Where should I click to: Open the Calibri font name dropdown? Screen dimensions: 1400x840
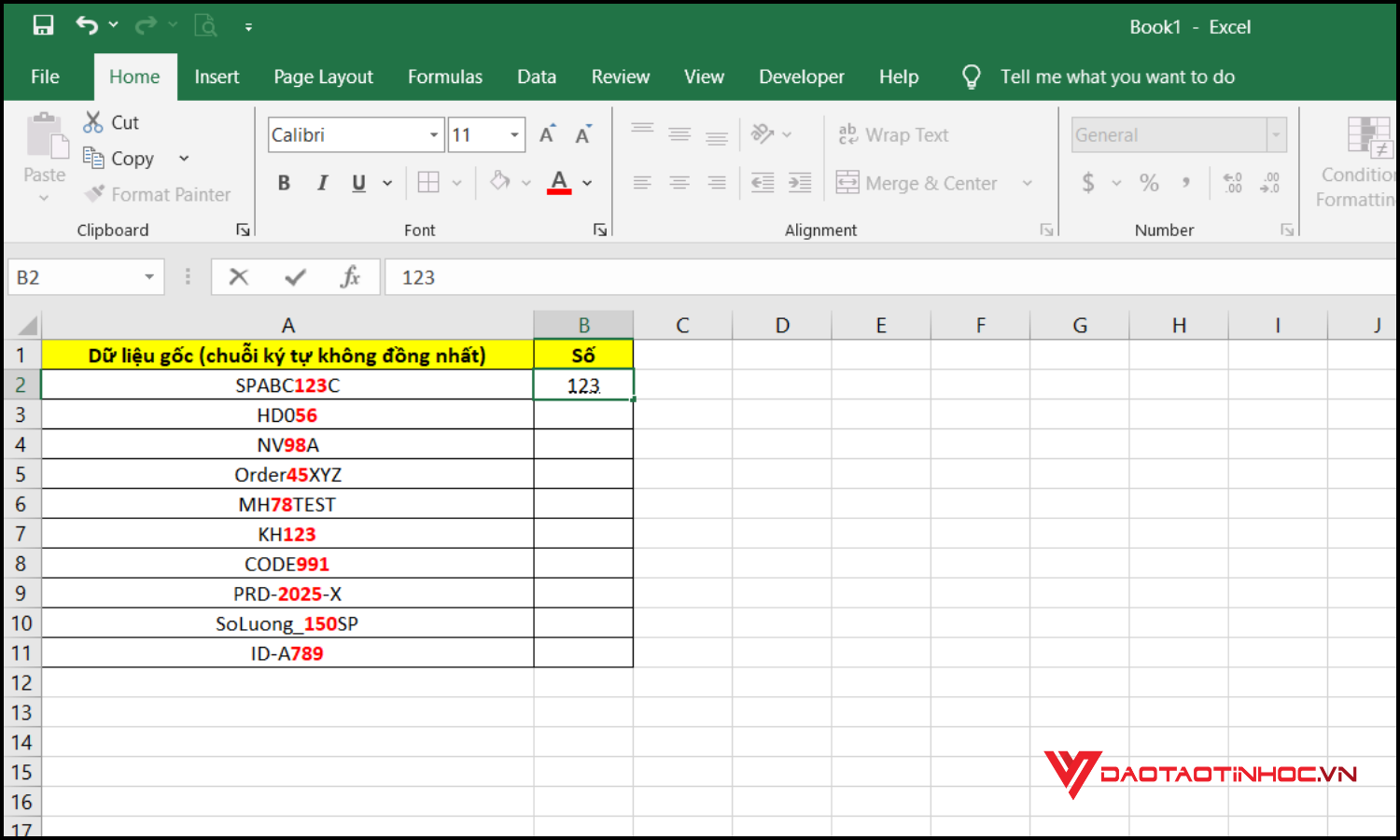point(434,135)
